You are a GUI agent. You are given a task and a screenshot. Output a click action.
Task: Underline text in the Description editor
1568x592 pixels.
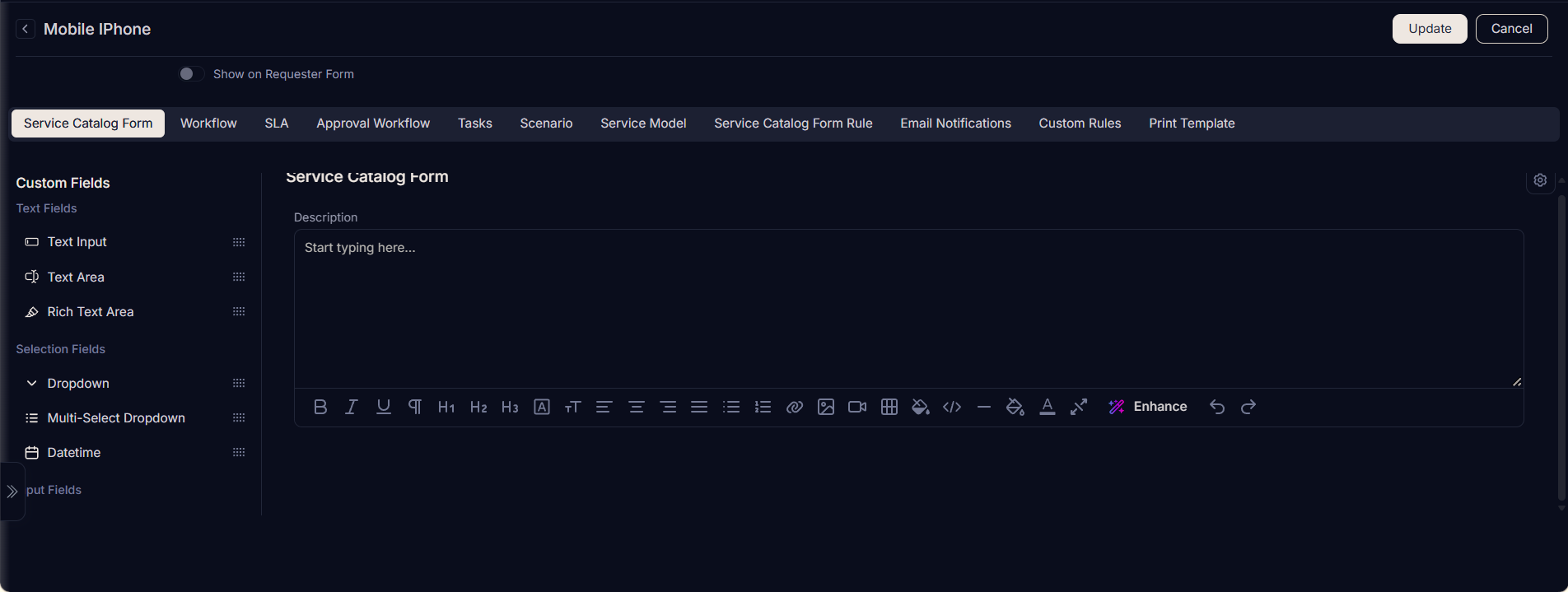pyautogui.click(x=384, y=407)
